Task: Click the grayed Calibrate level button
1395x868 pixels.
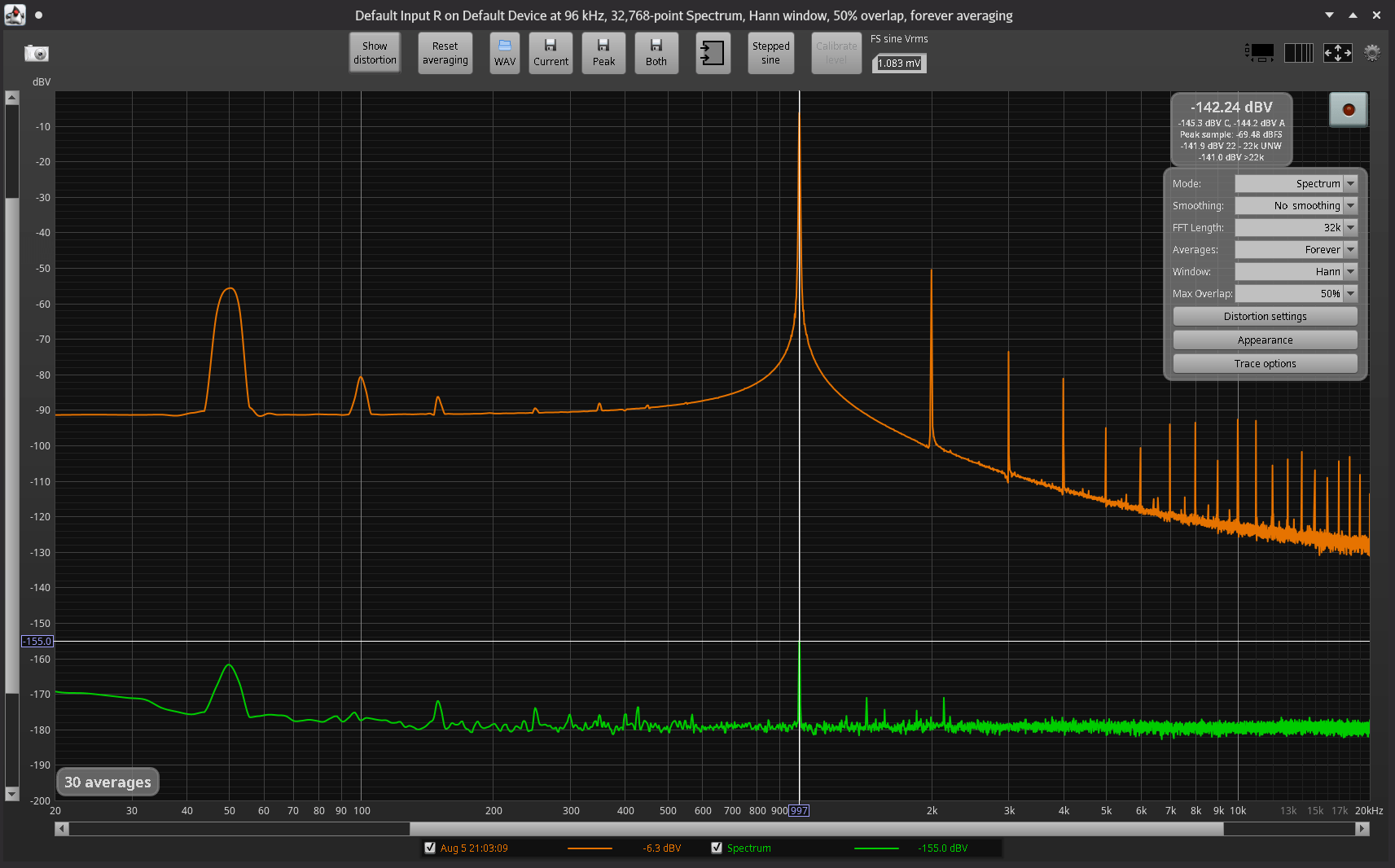Action: pos(836,53)
